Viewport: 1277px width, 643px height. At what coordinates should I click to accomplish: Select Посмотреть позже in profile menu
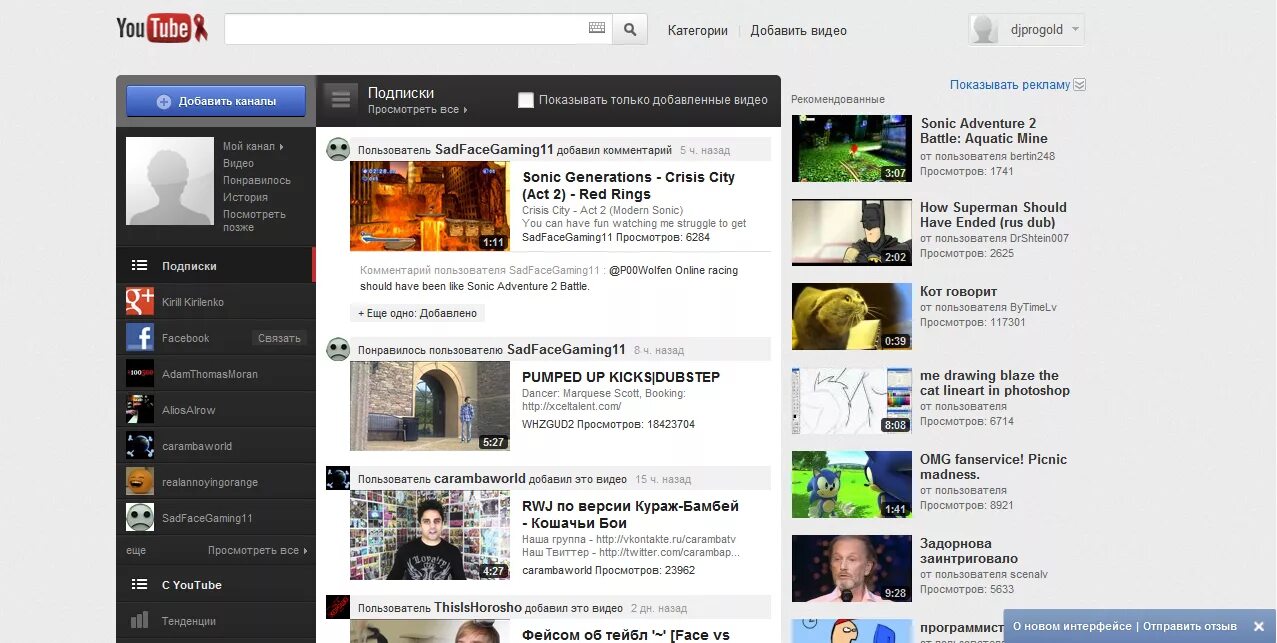click(x=254, y=220)
